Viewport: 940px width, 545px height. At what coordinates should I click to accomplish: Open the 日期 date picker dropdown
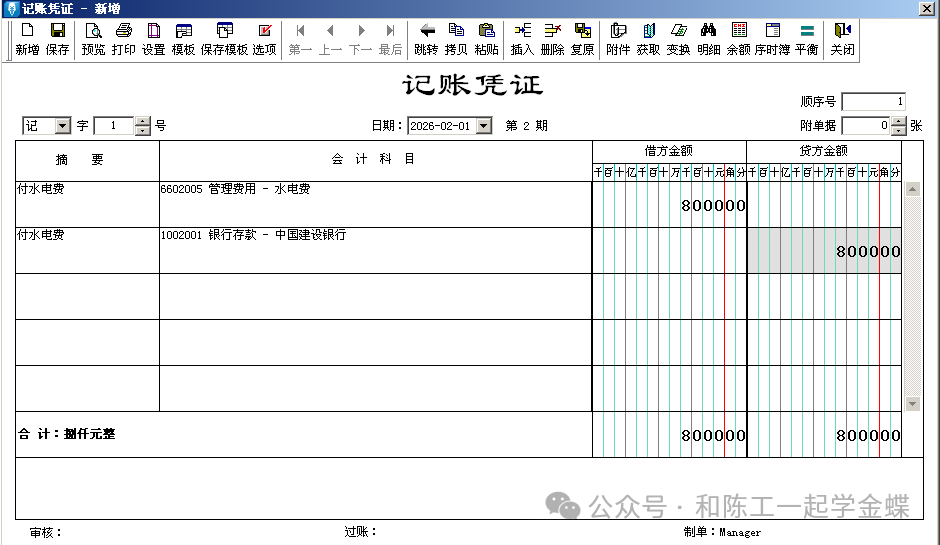[484, 126]
